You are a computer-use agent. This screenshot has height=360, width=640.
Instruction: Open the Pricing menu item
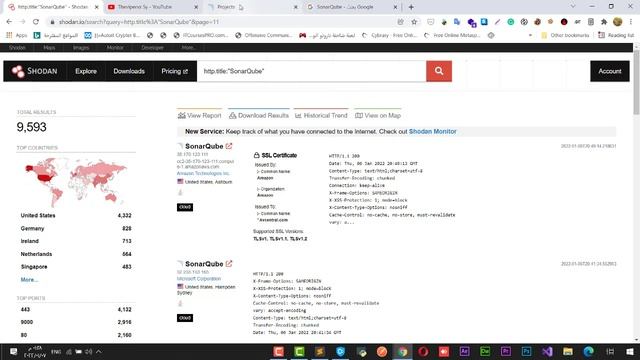174,71
